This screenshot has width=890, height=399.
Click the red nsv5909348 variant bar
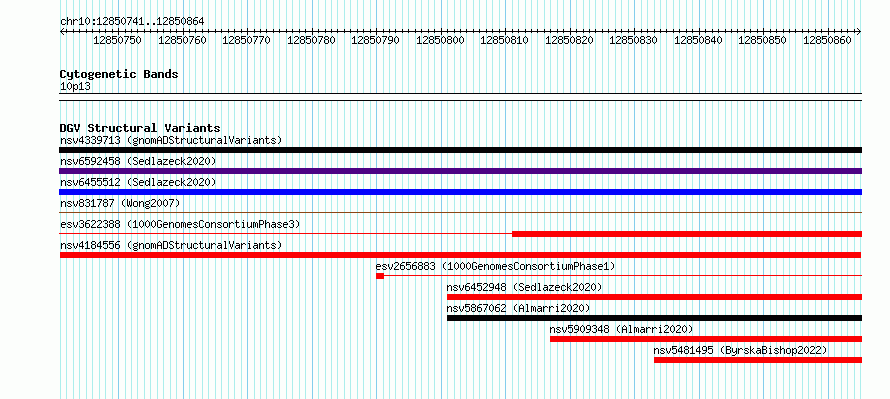(x=706, y=339)
